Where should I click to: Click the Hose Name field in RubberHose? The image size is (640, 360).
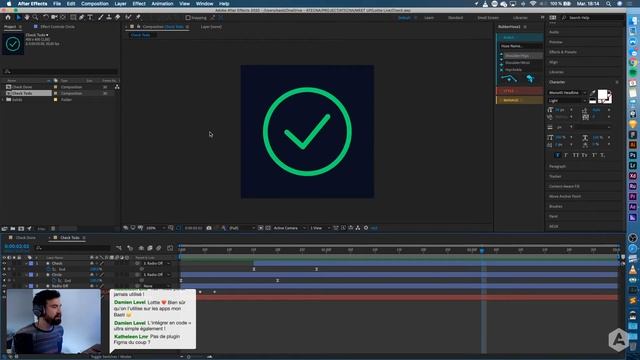[521, 46]
